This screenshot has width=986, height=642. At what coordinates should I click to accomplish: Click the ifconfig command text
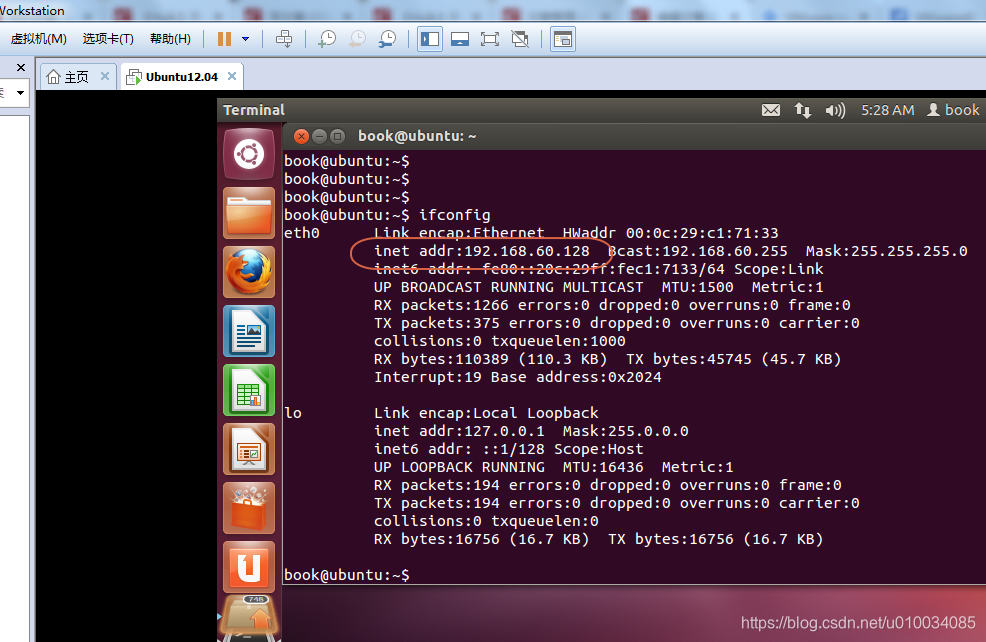pos(455,215)
